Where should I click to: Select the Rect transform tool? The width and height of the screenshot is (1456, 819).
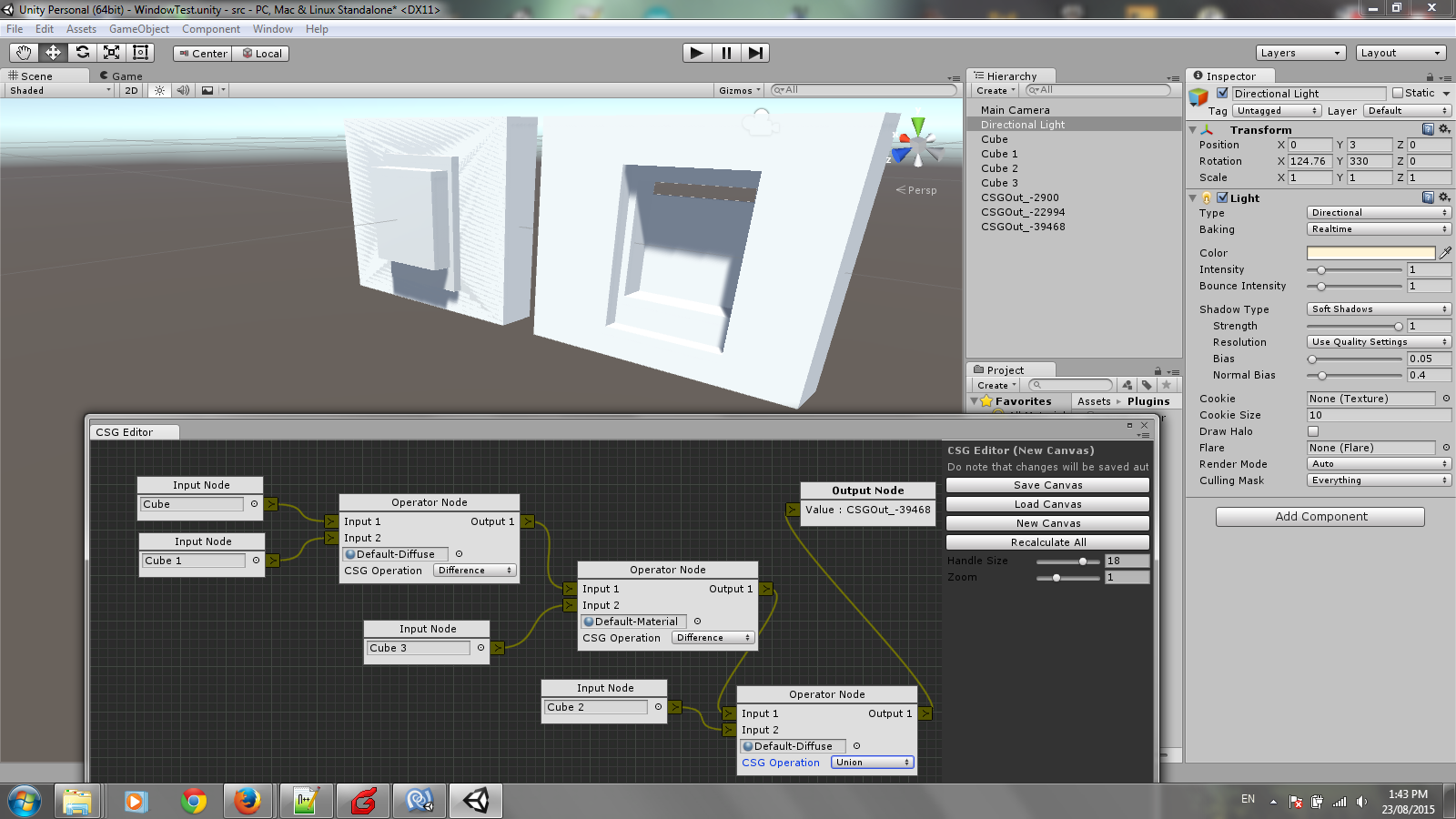(140, 52)
